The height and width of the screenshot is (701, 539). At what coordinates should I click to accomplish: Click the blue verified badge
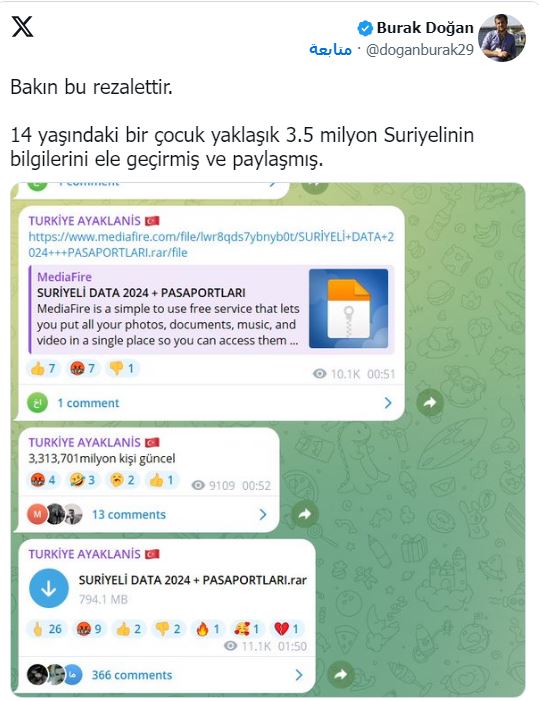365,29
